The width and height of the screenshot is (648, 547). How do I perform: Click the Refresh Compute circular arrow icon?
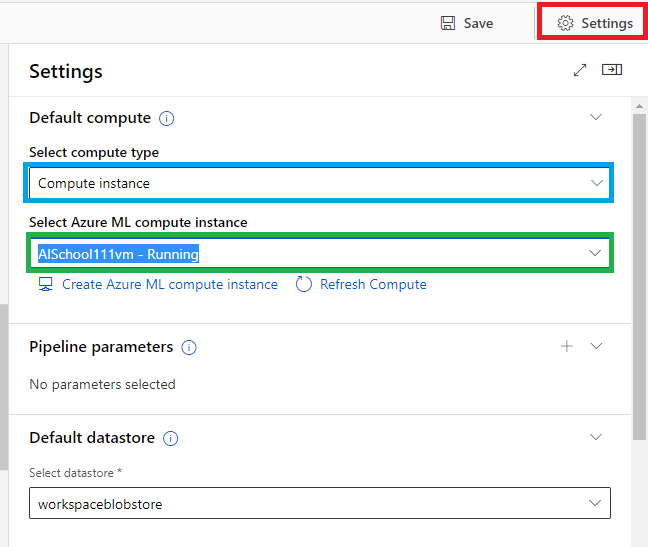(303, 284)
